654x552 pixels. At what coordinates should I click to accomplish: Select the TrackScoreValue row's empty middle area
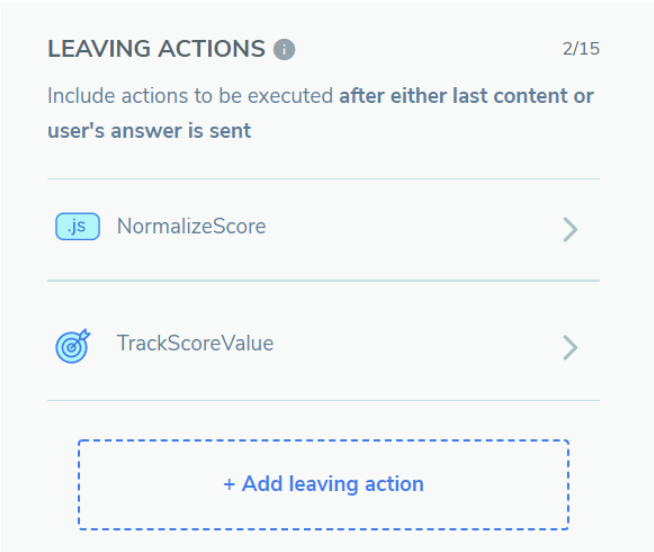[417, 343]
